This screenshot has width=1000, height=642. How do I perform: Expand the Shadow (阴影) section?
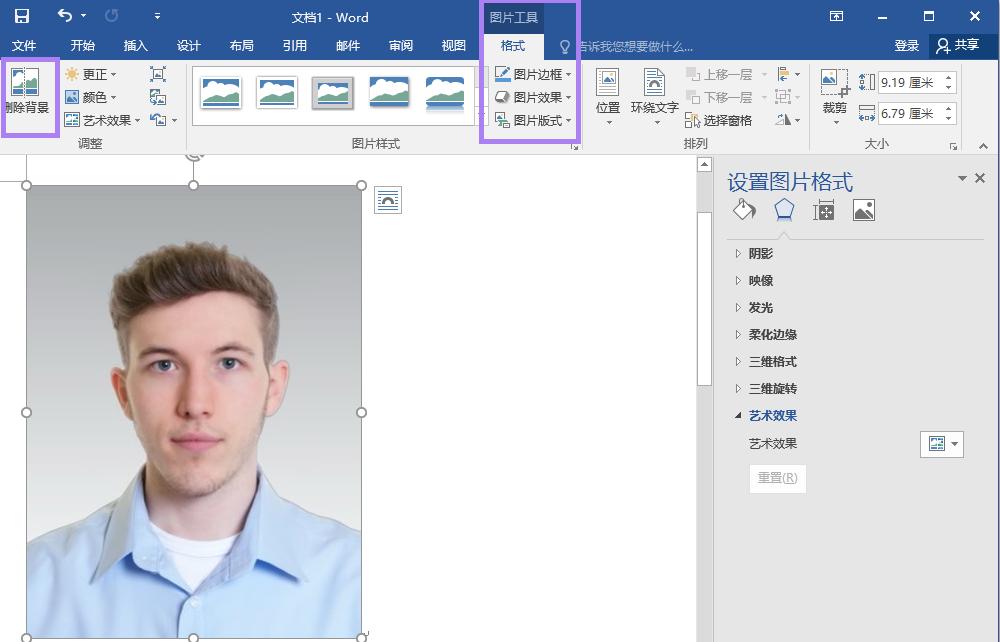pos(760,253)
